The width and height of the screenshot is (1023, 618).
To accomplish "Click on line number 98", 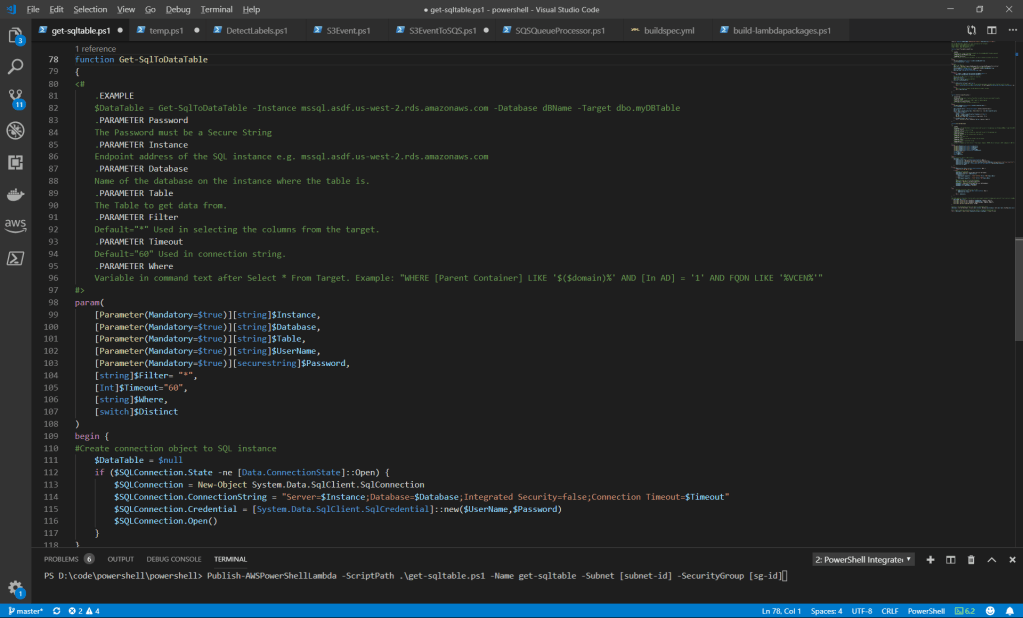I will click(53, 302).
